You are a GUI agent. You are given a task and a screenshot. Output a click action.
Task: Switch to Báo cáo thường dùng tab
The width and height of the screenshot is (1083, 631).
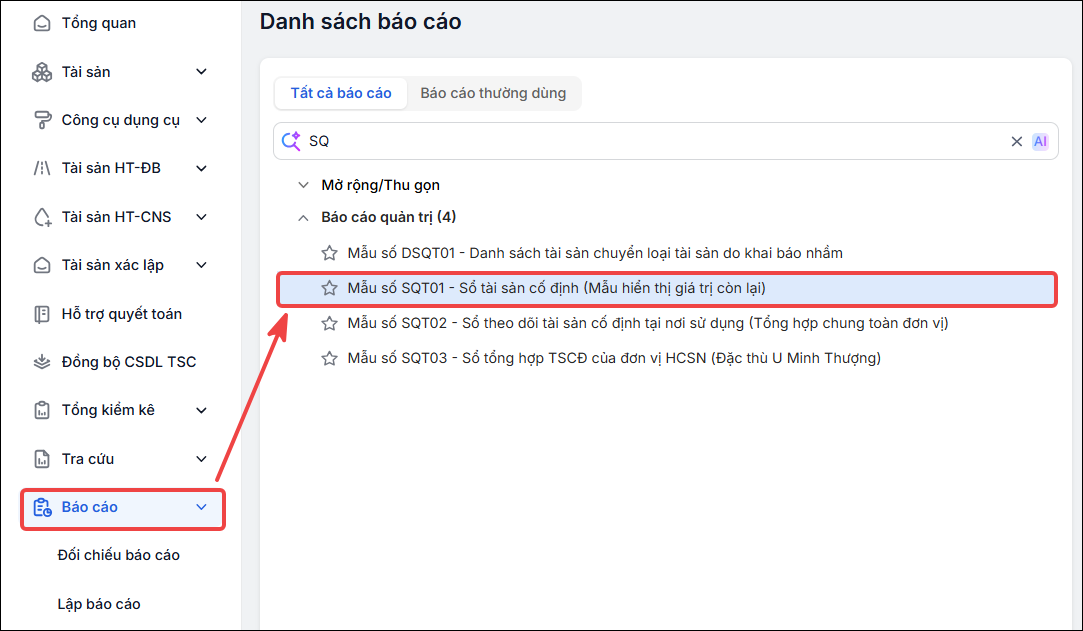(x=493, y=93)
